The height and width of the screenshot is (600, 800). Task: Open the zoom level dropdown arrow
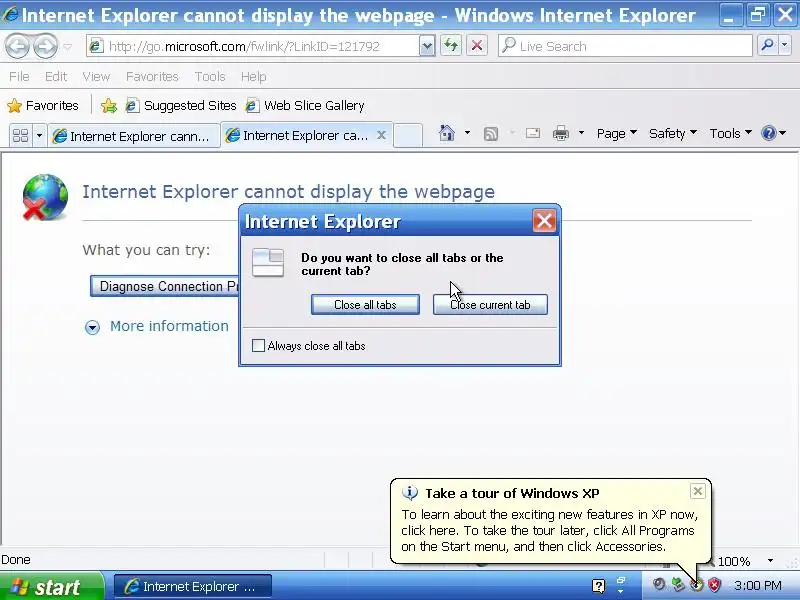[770, 561]
